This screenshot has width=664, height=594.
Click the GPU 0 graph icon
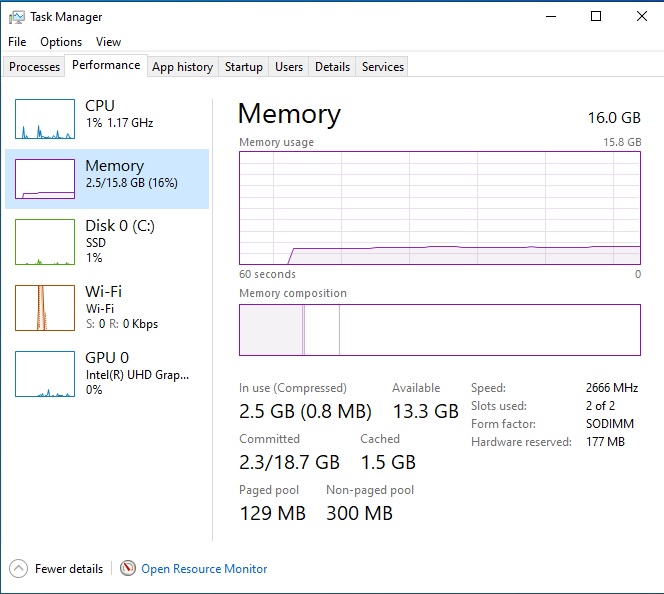pos(45,374)
